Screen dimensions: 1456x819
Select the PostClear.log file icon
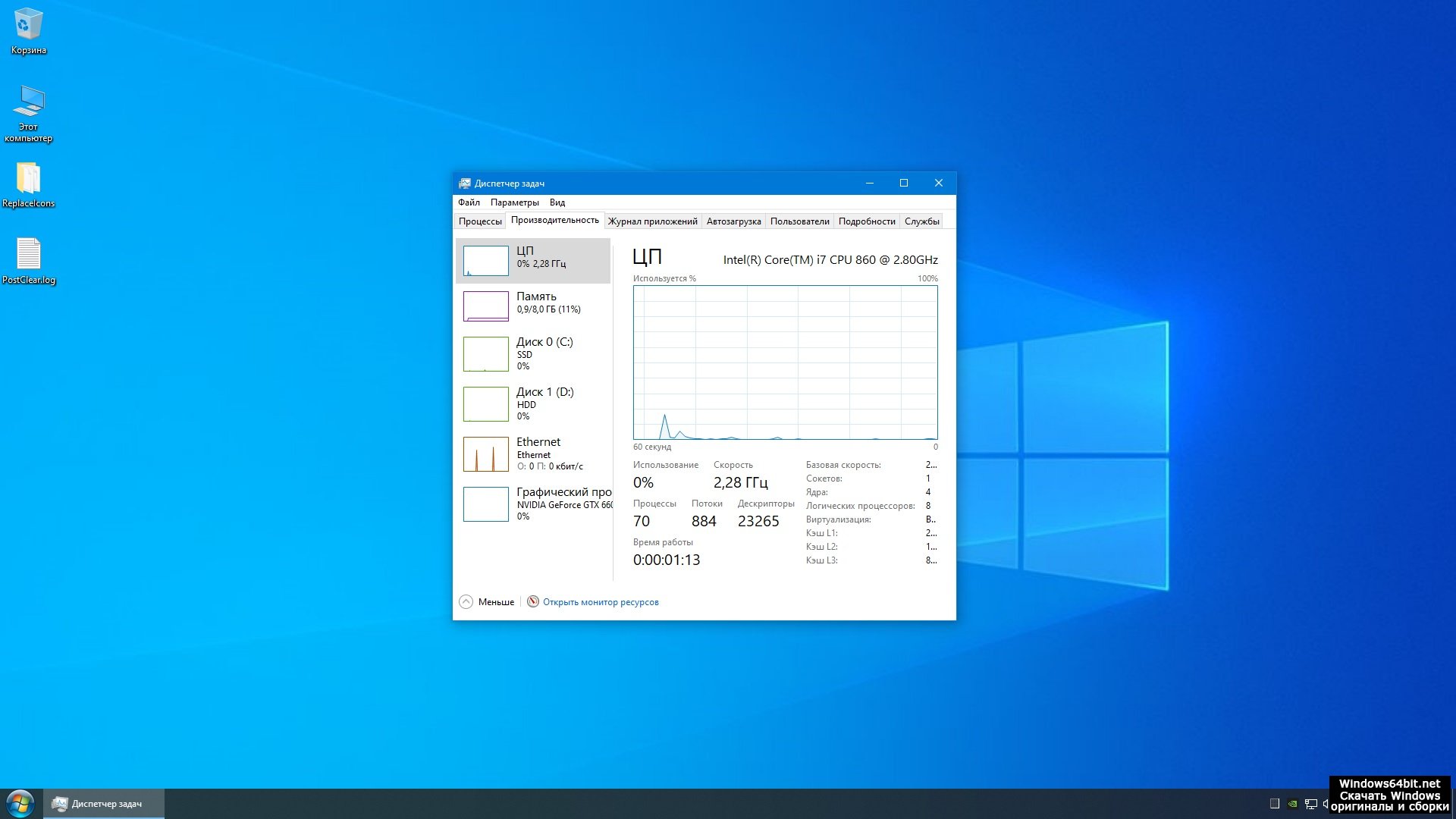28,256
